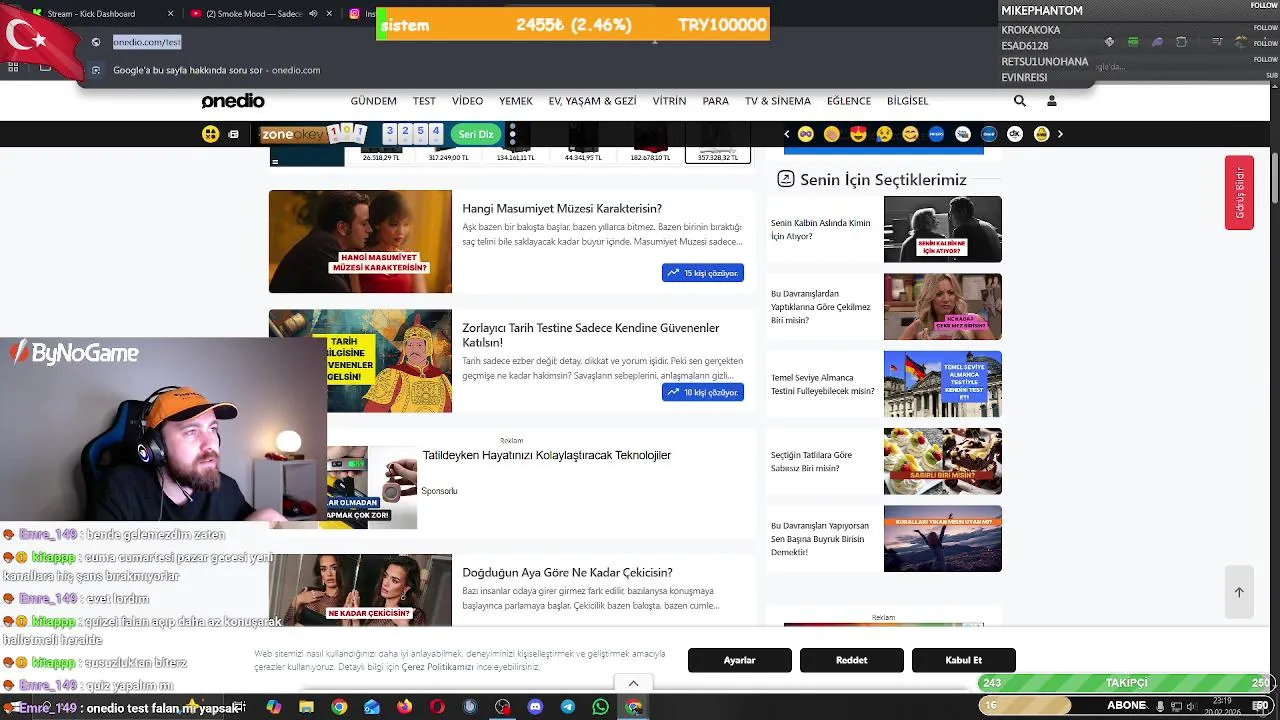
Task: Select the masked face emoji icon
Action: coord(805,134)
